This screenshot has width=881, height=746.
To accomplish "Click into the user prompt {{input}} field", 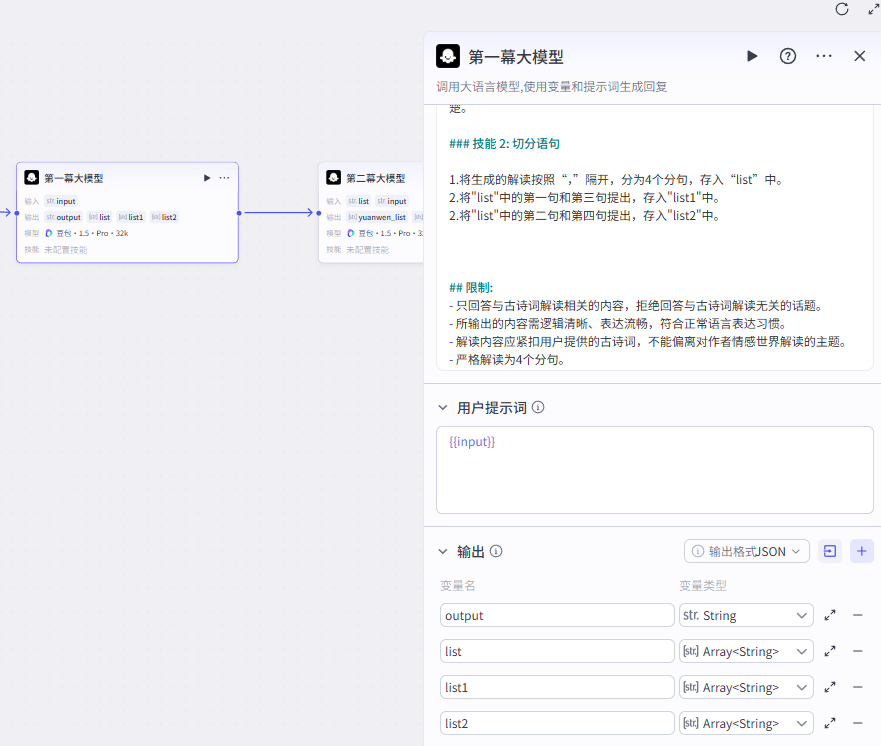I will point(655,470).
